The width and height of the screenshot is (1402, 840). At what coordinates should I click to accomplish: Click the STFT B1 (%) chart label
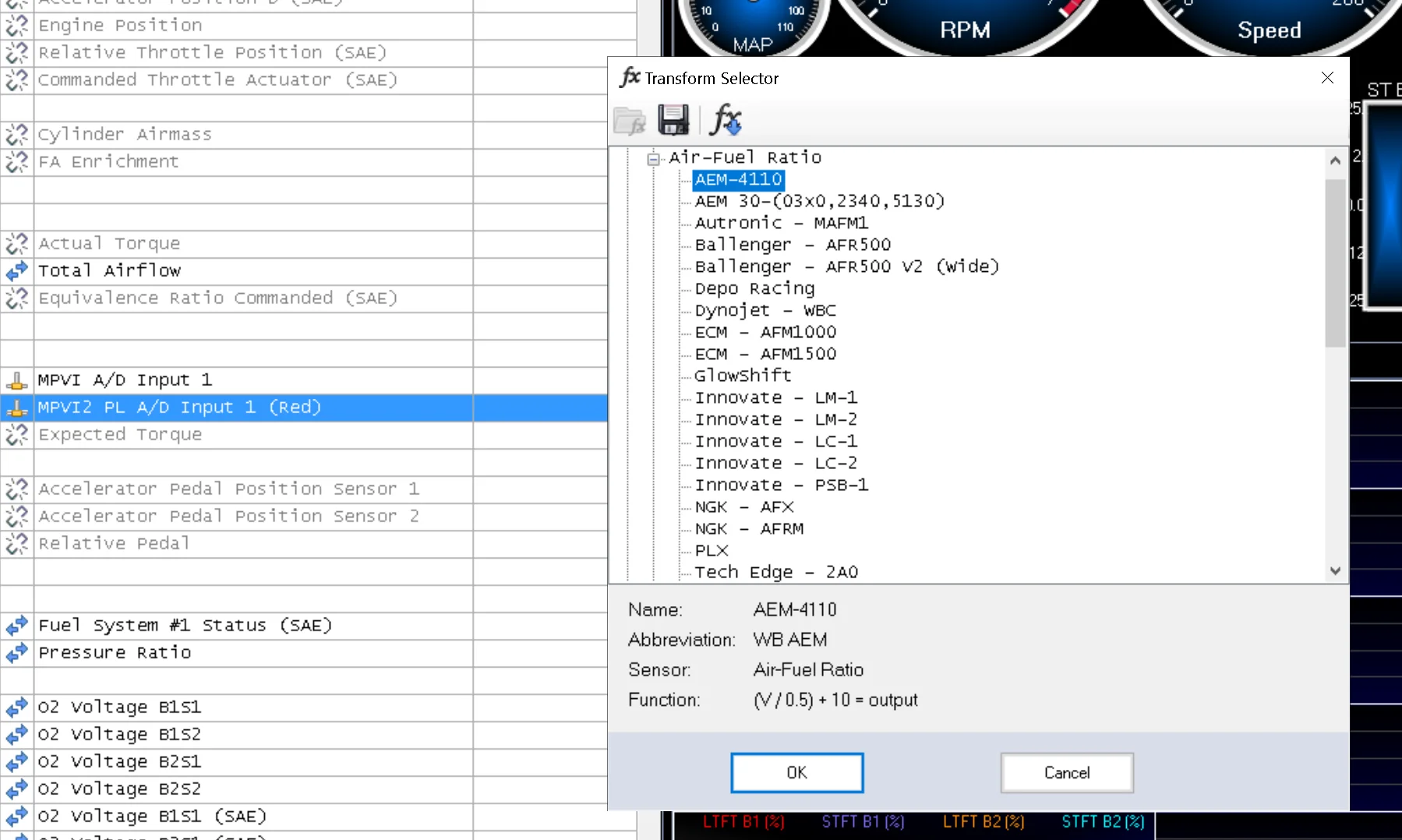pyautogui.click(x=863, y=821)
